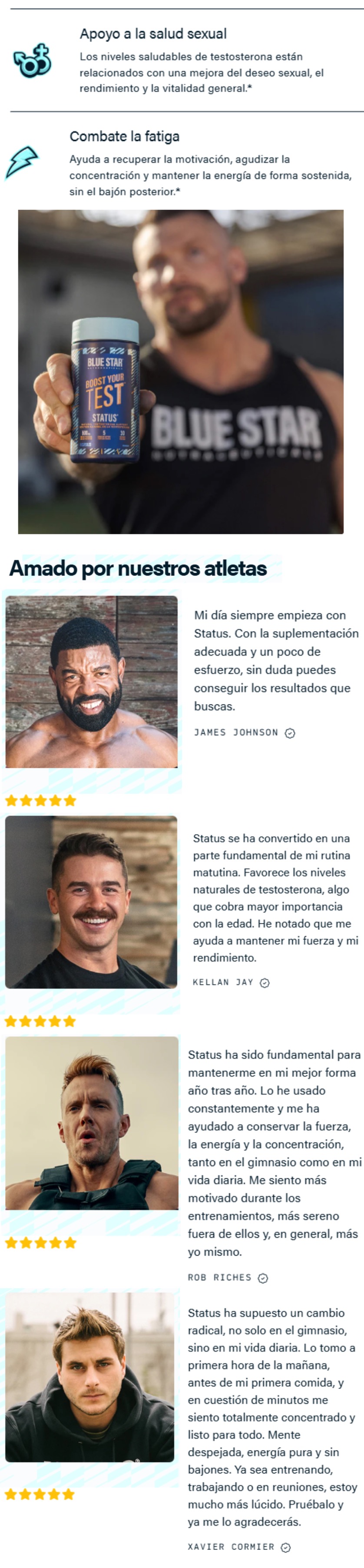This screenshot has height=1568, width=364.
Task: Click five-star rating under Rob Riches photo
Action: pyautogui.click(x=41, y=1242)
